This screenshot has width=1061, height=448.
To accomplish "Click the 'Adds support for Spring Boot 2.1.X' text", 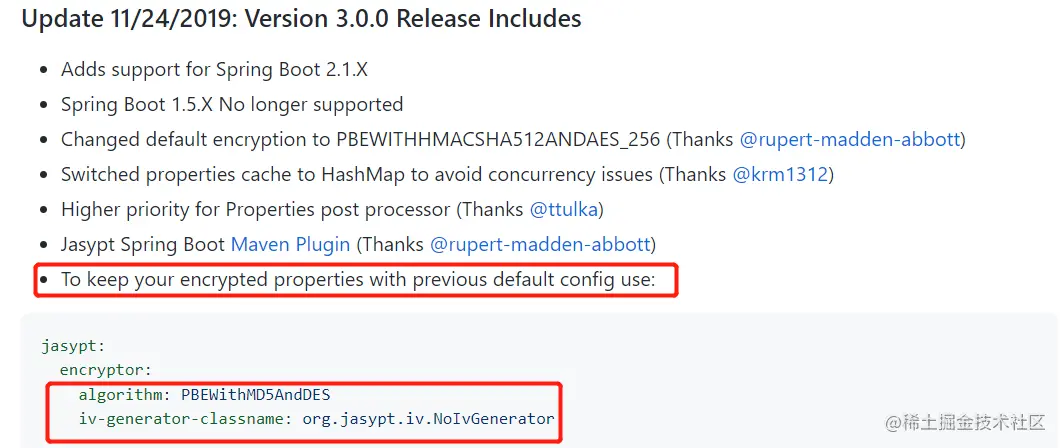I will pos(215,70).
